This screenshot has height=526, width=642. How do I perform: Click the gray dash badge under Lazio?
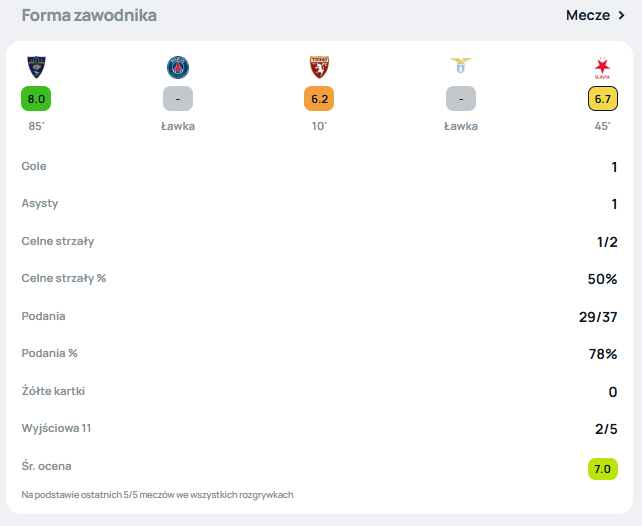(x=461, y=99)
